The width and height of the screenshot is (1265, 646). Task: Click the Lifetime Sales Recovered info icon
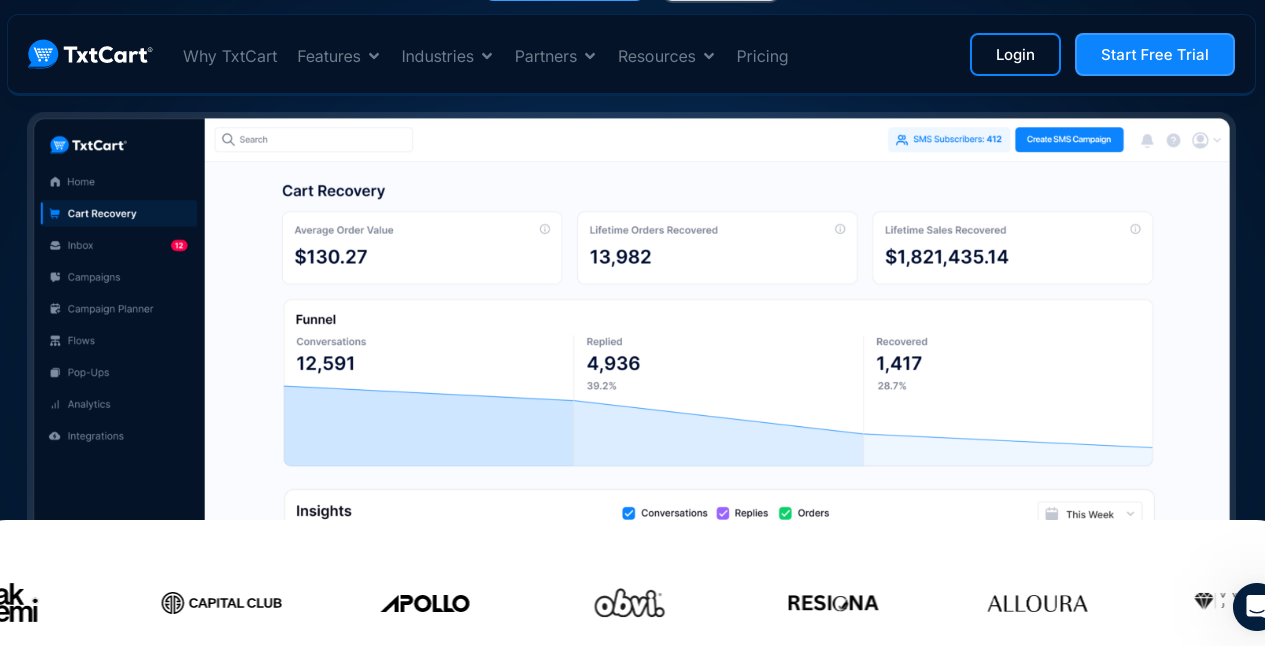(x=1135, y=229)
